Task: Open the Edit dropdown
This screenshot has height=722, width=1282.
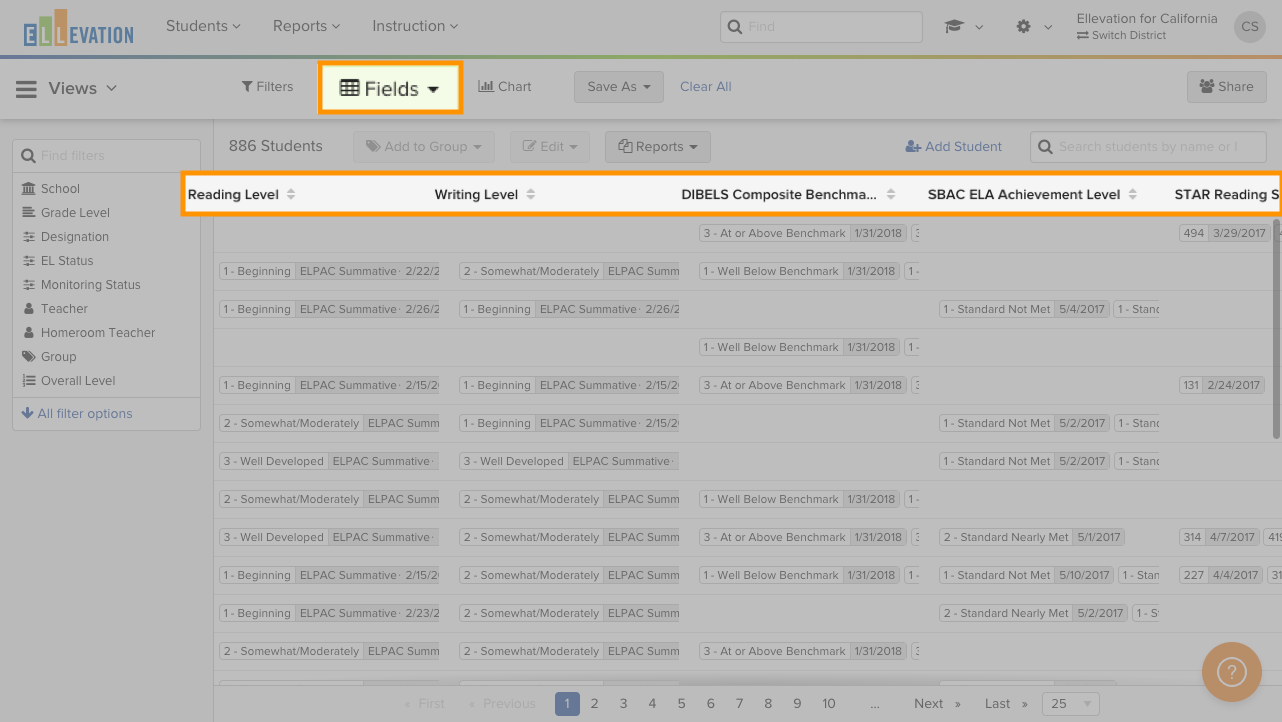Action: 550,147
